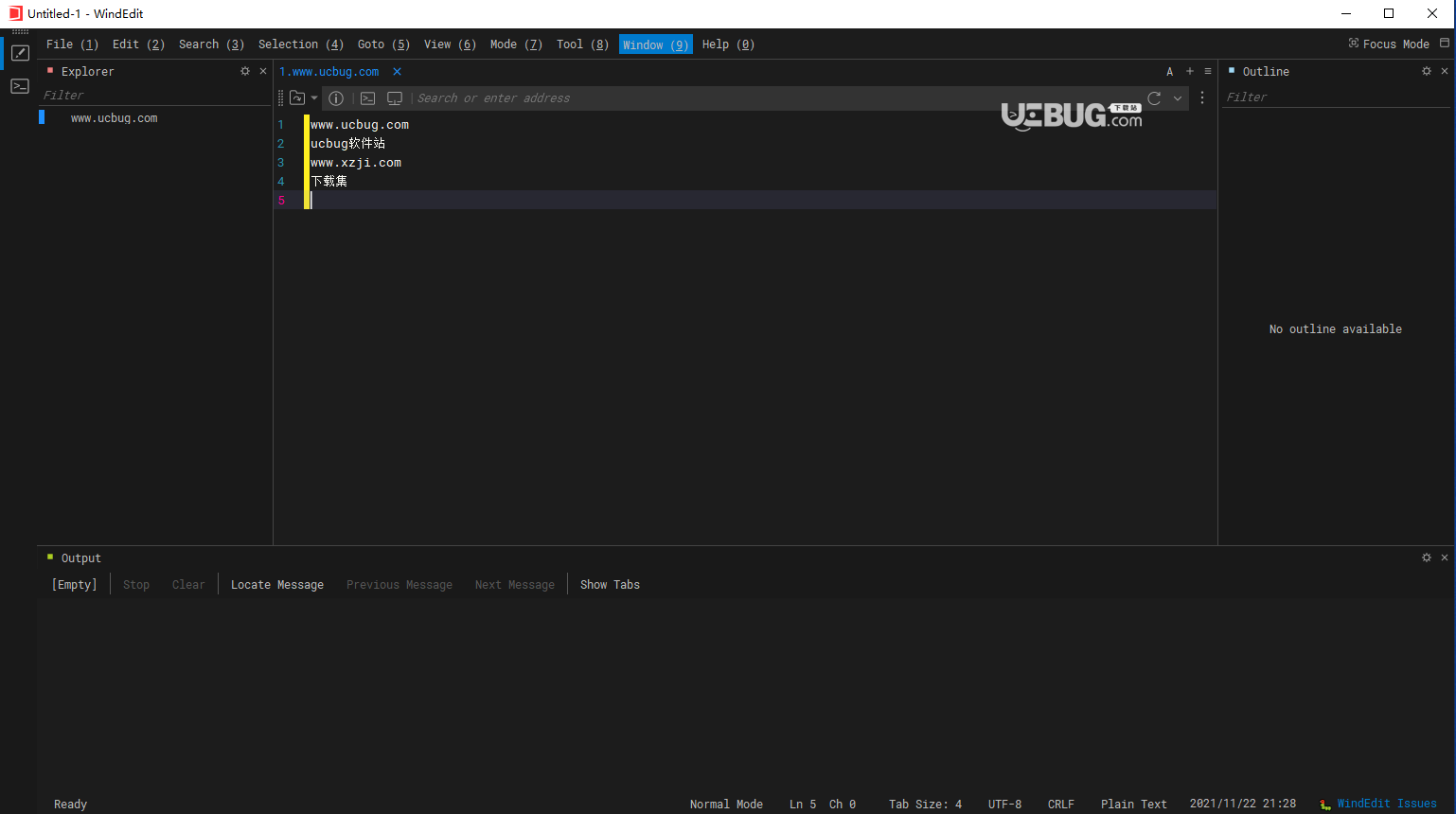Open the File menu

point(72,44)
